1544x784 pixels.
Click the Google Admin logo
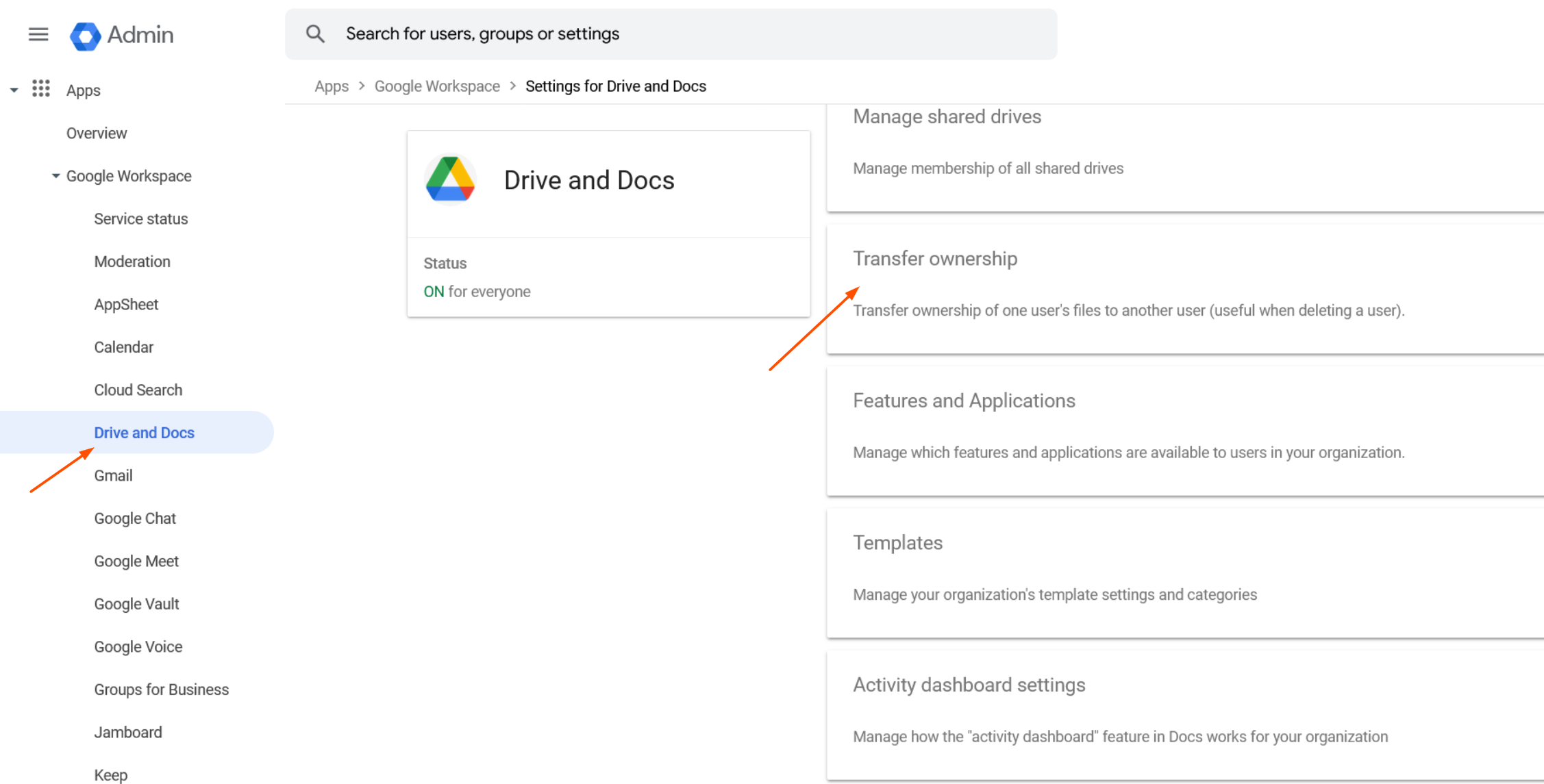(121, 35)
